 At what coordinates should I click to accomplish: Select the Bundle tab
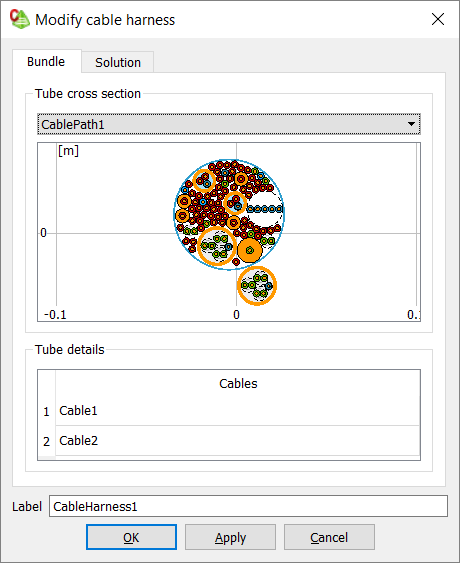coord(46,61)
